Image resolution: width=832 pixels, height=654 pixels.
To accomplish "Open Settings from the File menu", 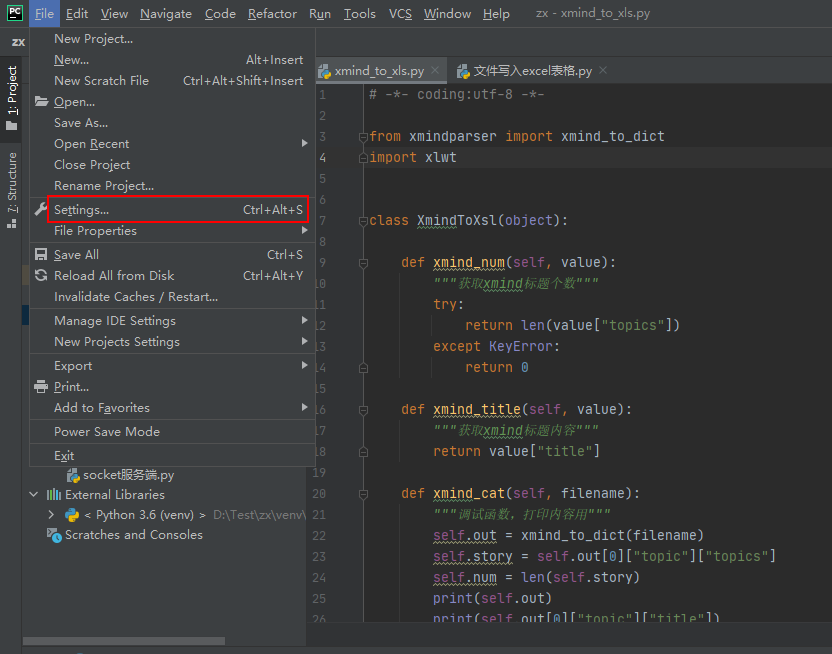I will 80,210.
